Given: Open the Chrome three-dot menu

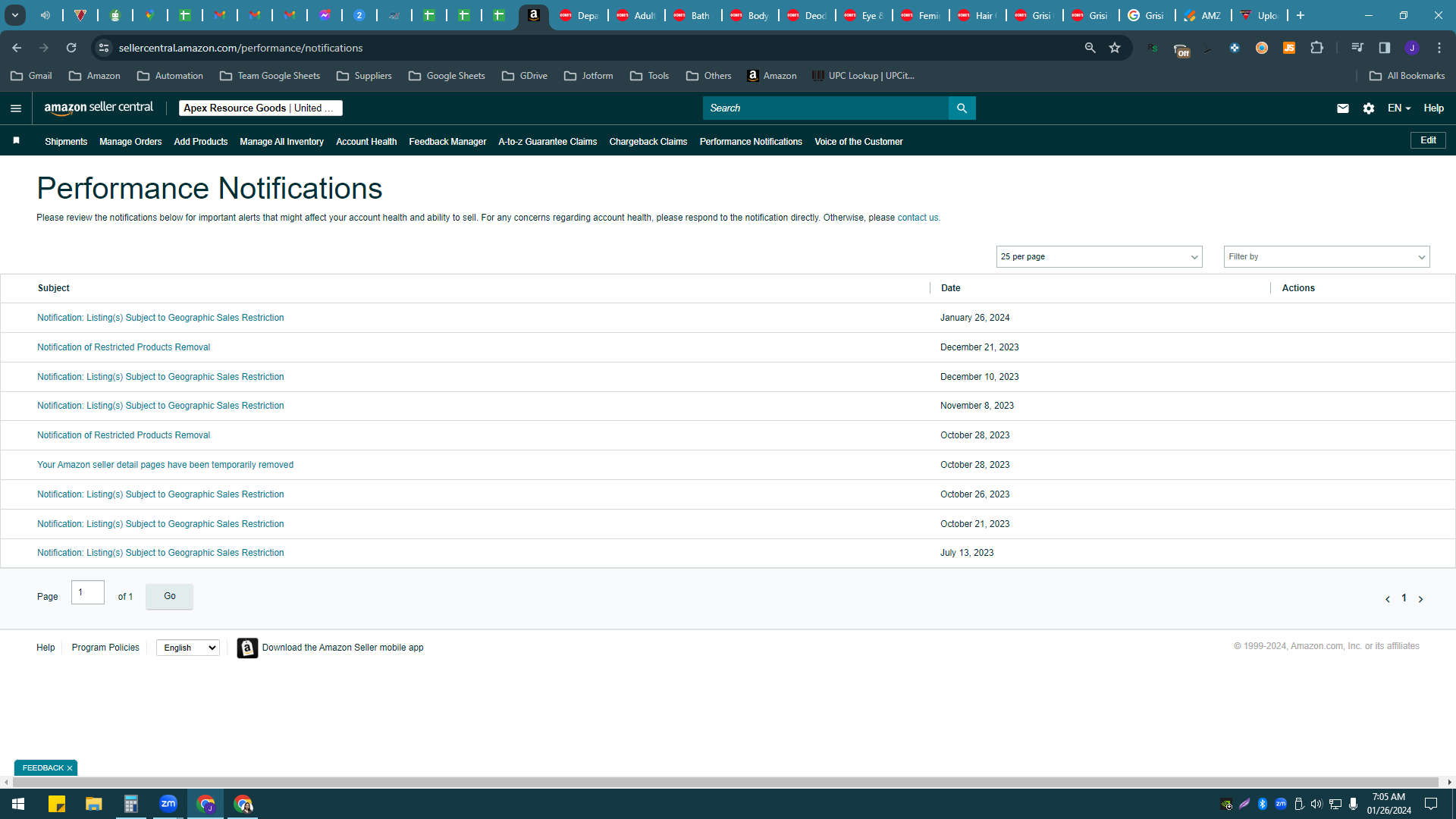Looking at the screenshot, I should [1439, 48].
